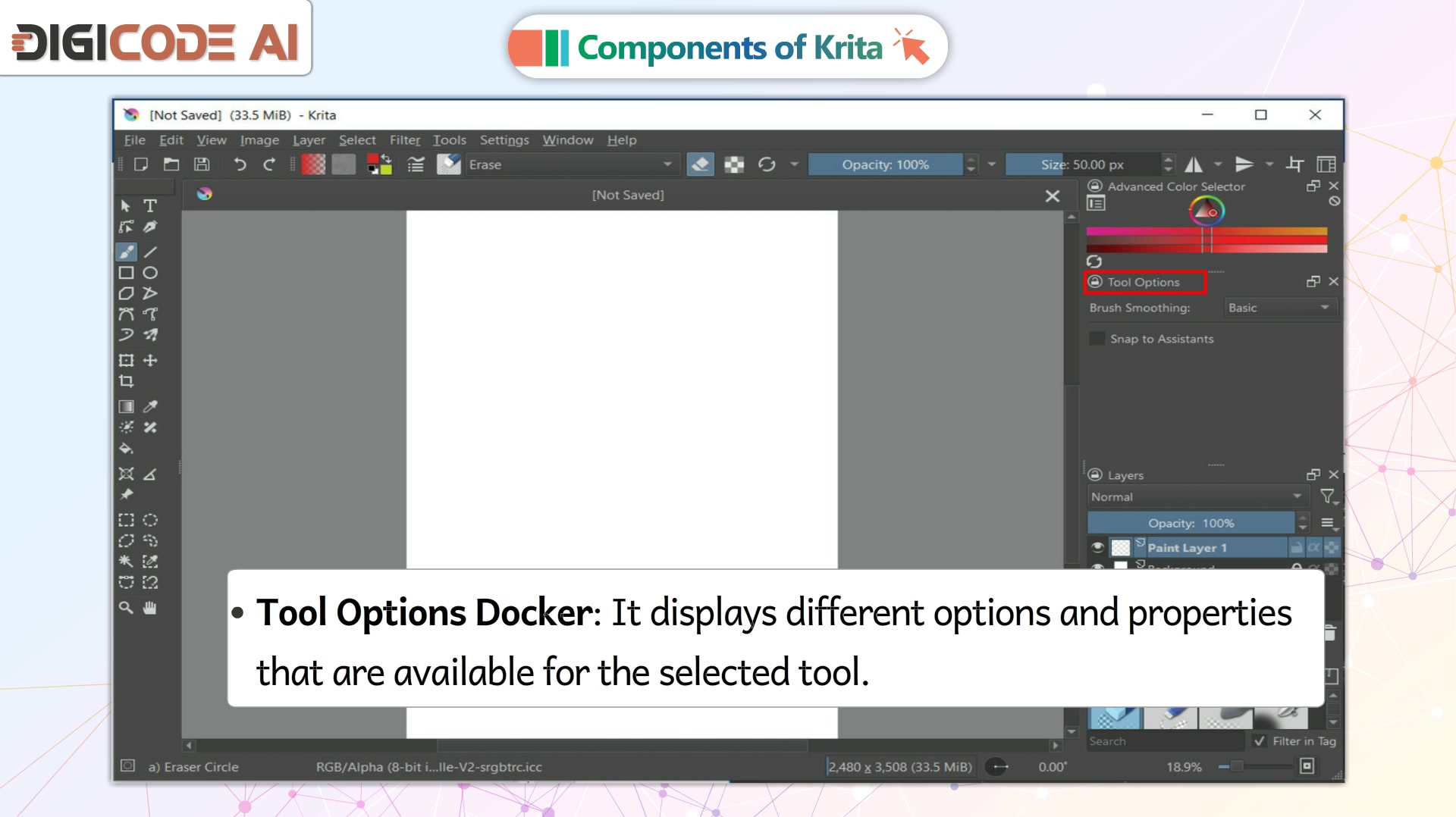Click horizontal mirror tool icon
Image resolution: width=1456 pixels, height=817 pixels.
1194,164
